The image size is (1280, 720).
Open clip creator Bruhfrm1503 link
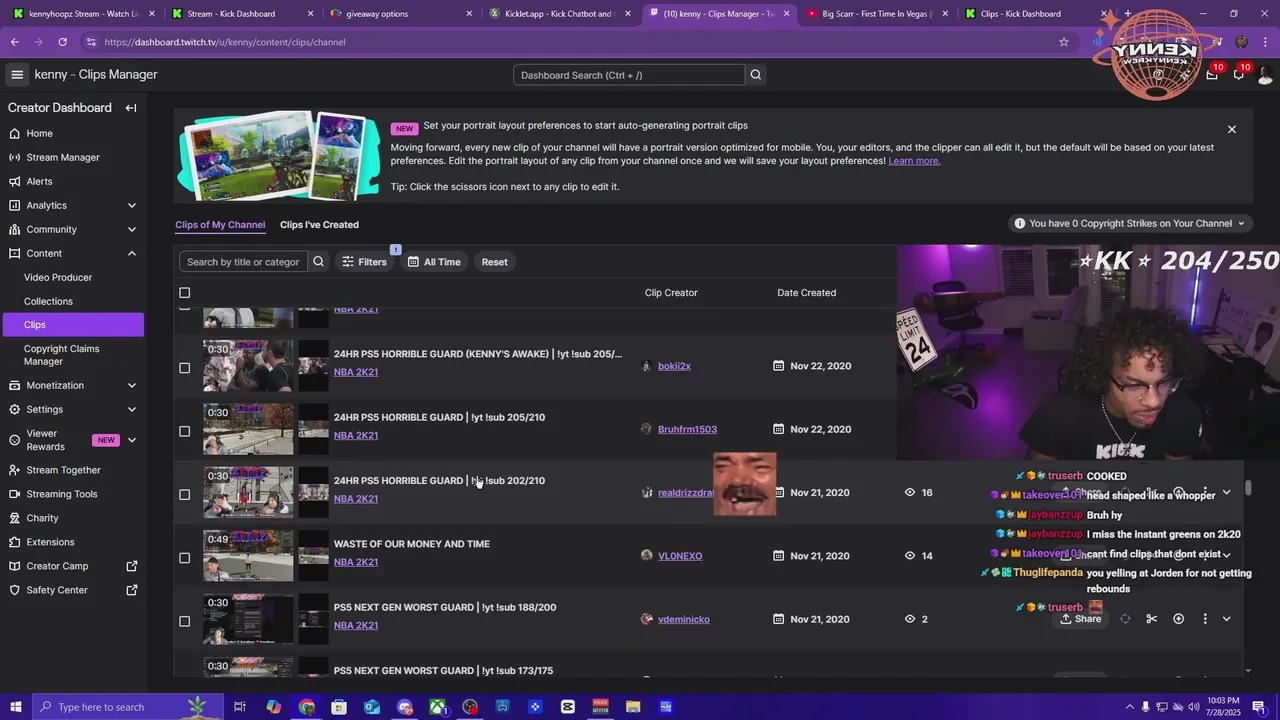coord(687,429)
